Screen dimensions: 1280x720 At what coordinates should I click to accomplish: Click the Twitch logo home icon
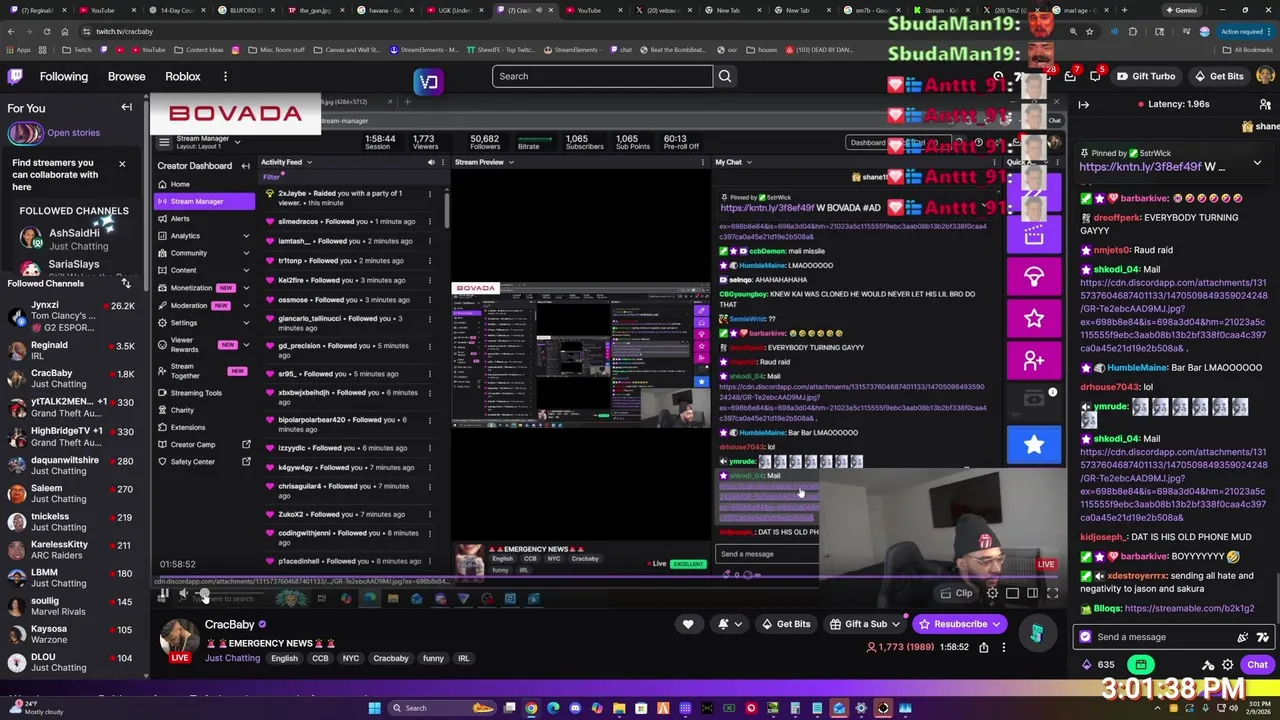pyautogui.click(x=15, y=76)
